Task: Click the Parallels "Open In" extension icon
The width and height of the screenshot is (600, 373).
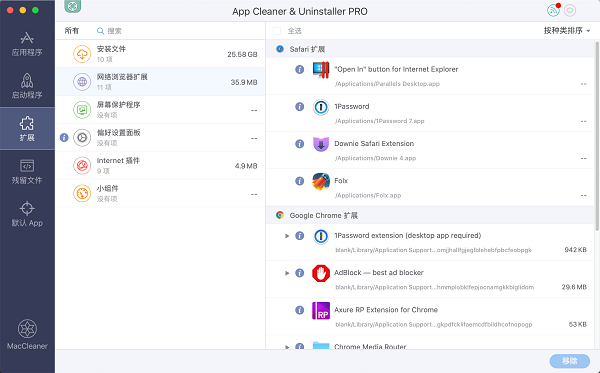Action: (x=321, y=70)
